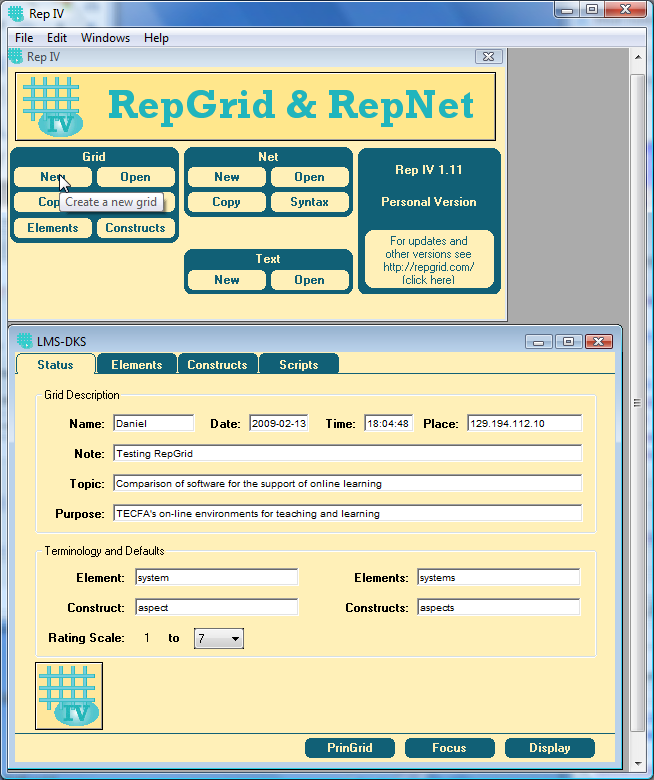The image size is (654, 780).
Task: Create new text with Text New button
Action: click(226, 280)
